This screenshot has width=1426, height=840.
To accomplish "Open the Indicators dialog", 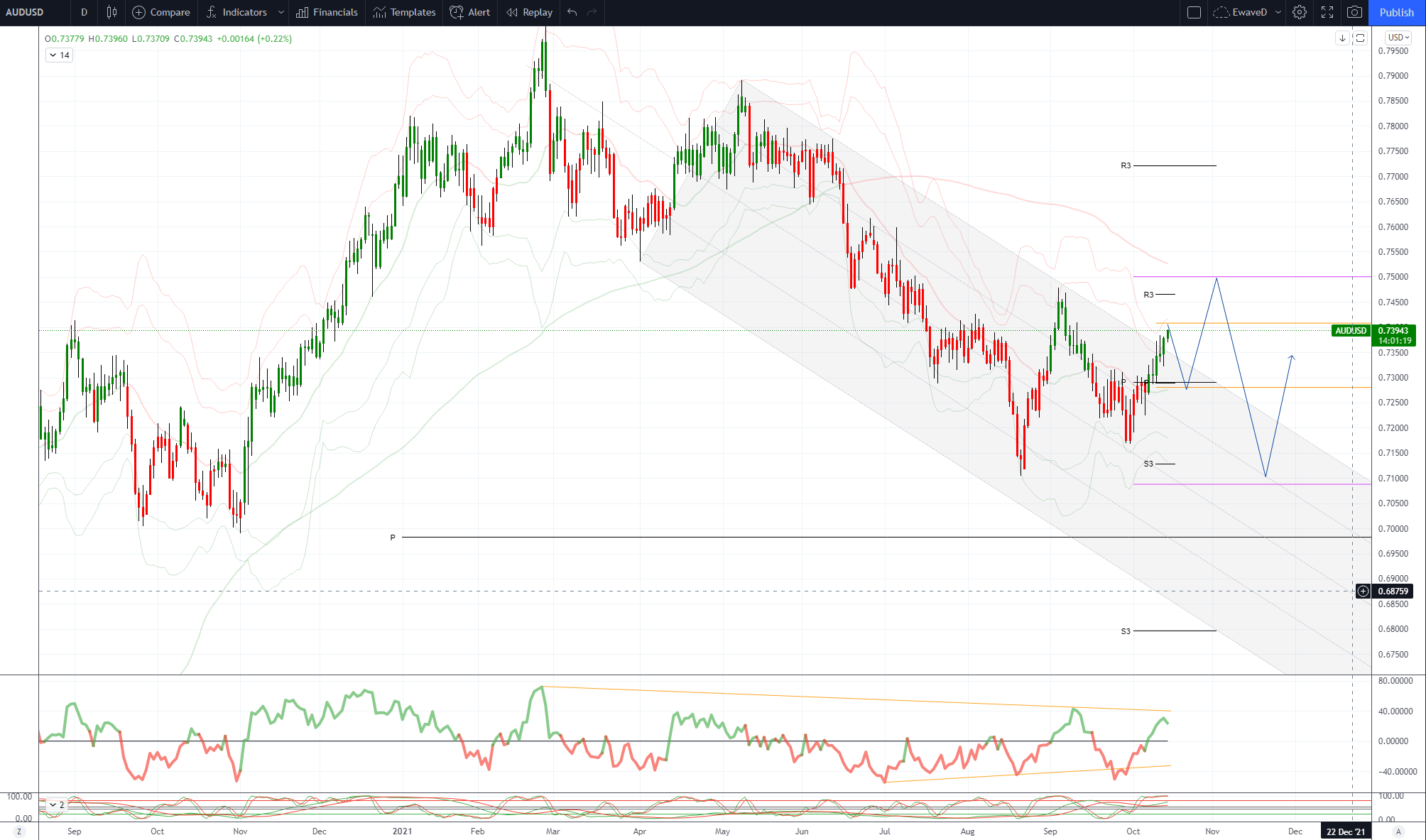I will click(236, 12).
